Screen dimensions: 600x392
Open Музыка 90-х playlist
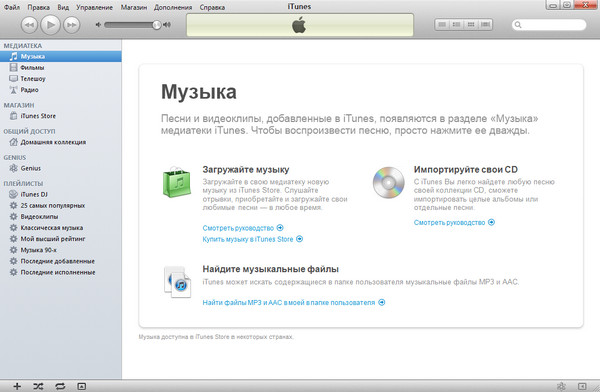coord(61,250)
